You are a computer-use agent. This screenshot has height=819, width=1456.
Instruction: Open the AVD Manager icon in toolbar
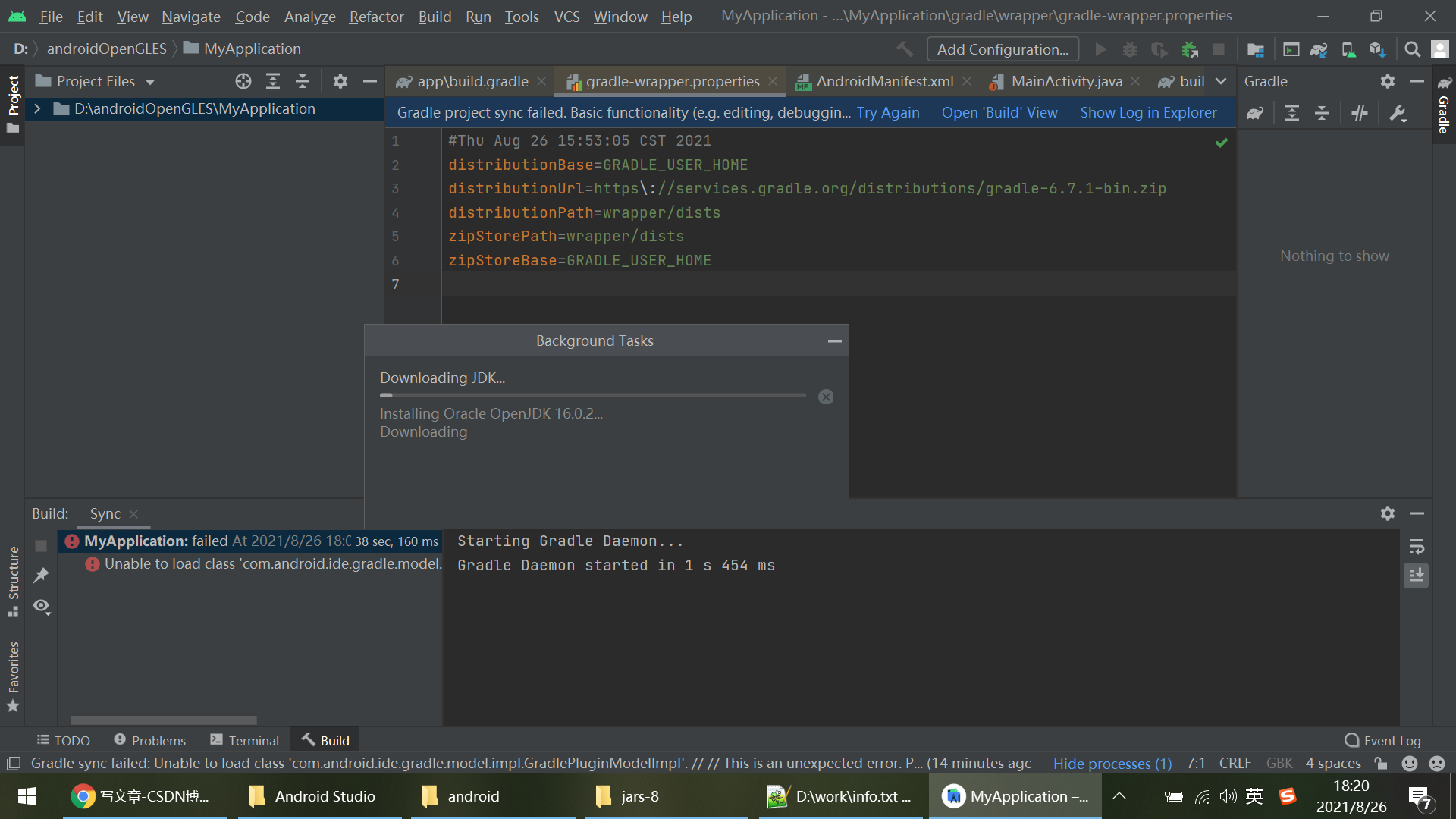click(x=1348, y=50)
